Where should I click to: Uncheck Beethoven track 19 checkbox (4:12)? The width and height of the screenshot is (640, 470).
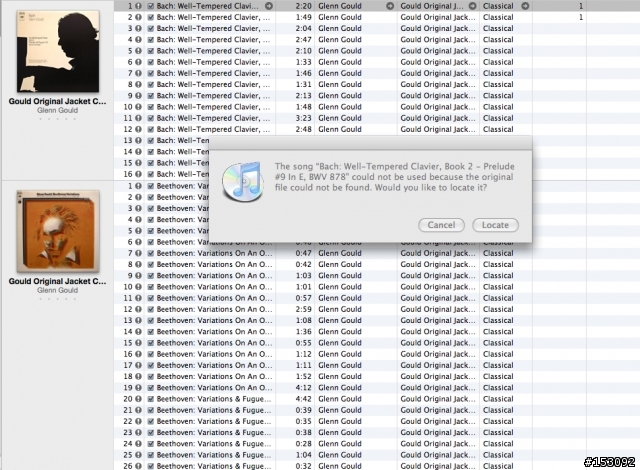coord(151,388)
